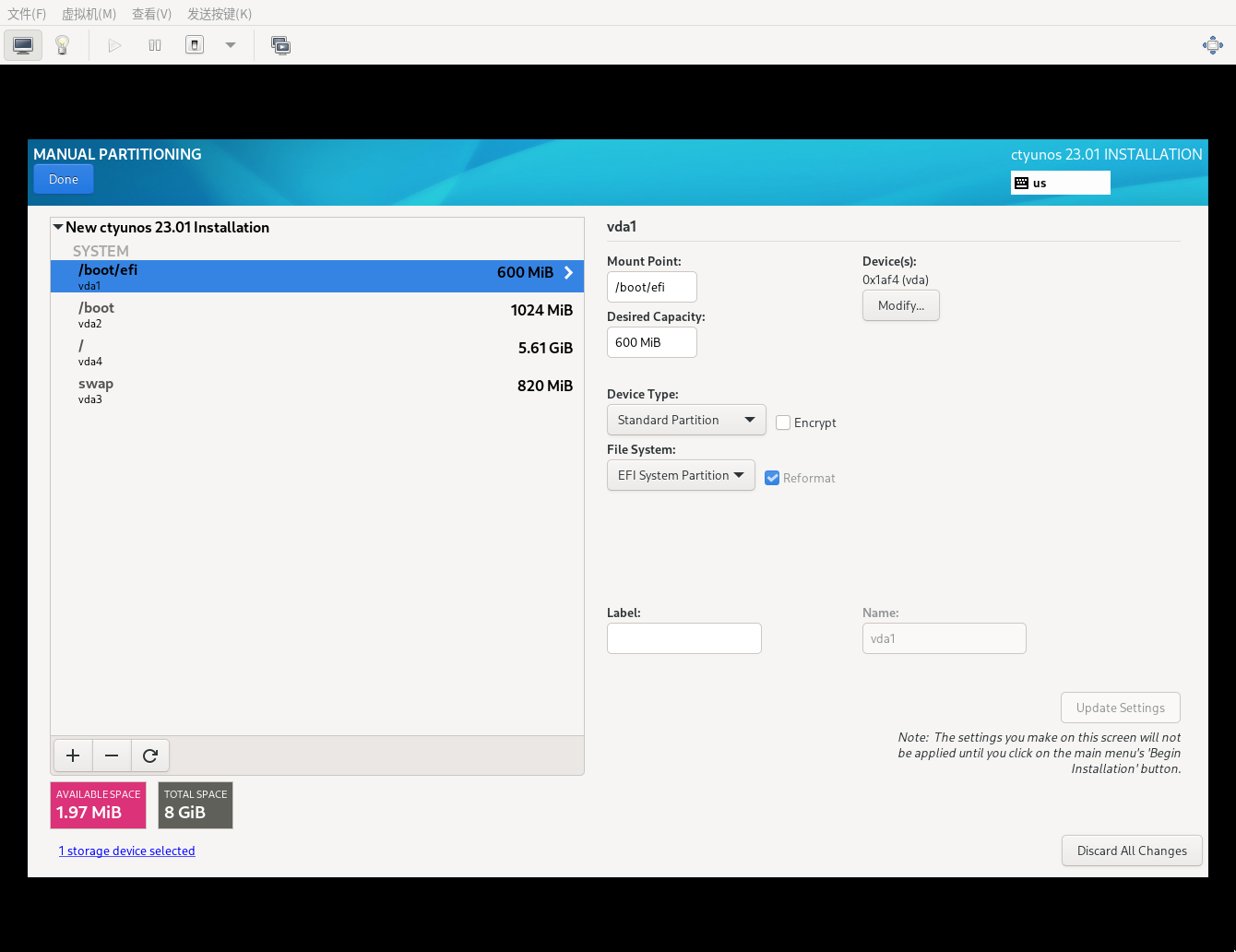
Task: Toggle the Reformat checkbox
Action: coord(772,478)
